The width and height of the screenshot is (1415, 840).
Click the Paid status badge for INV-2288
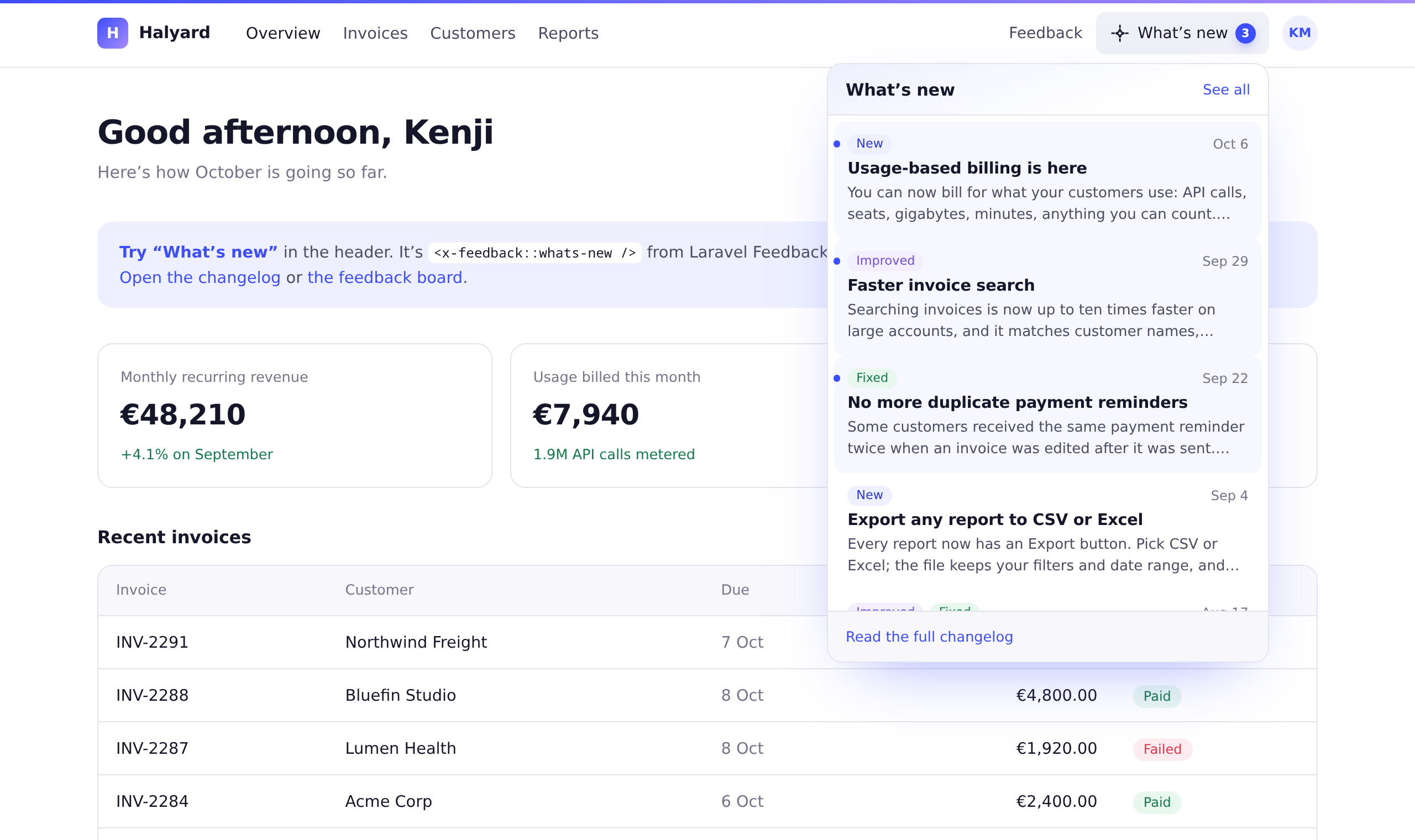1157,696
